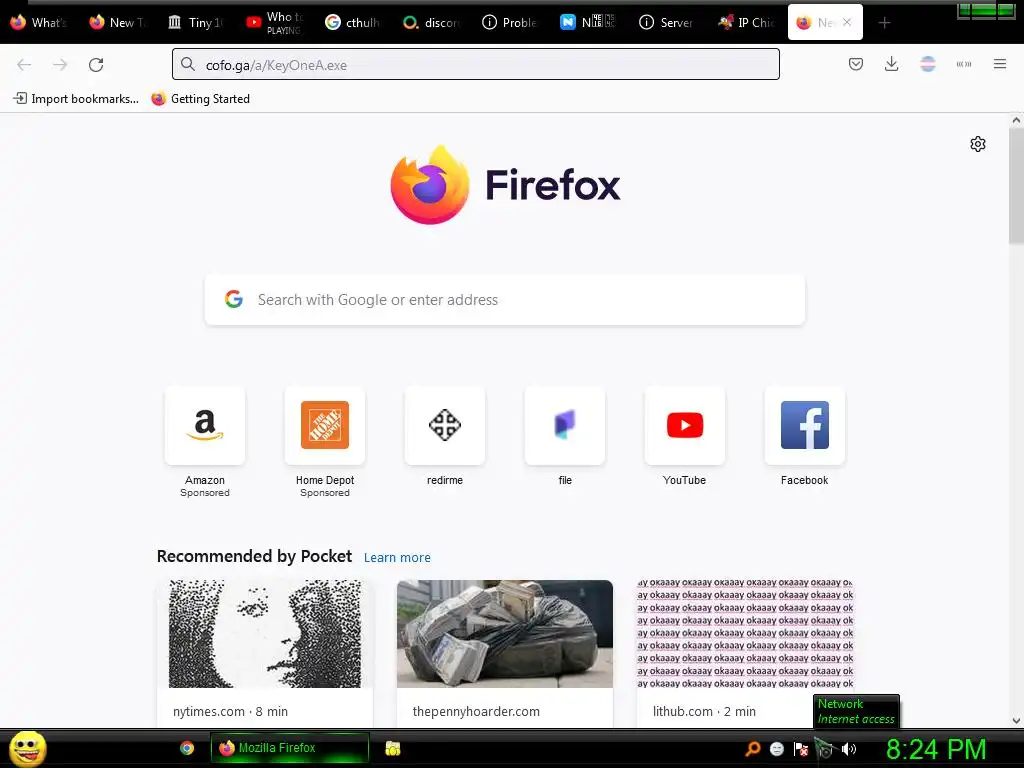Click the back navigation arrow
1024x768 pixels.
(24, 64)
